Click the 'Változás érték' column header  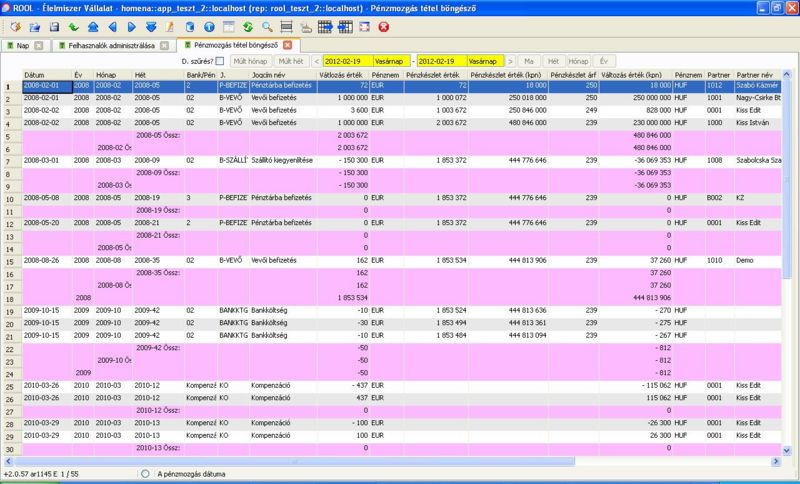coord(340,75)
